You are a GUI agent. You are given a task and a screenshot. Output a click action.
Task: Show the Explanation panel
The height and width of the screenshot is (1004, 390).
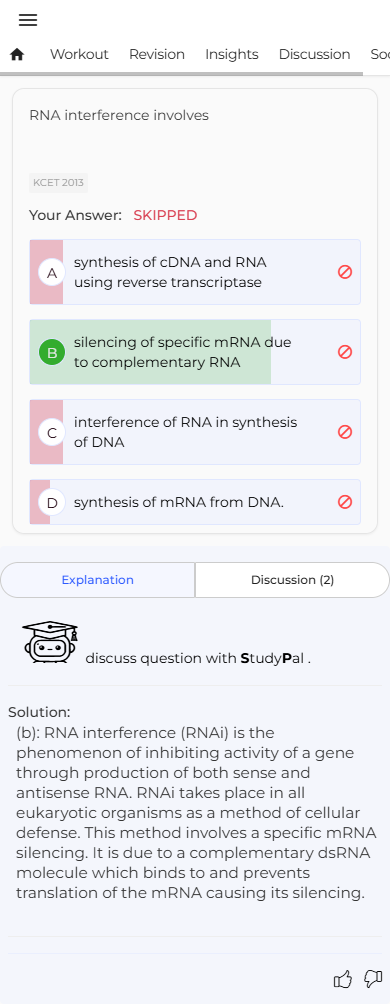[98, 580]
